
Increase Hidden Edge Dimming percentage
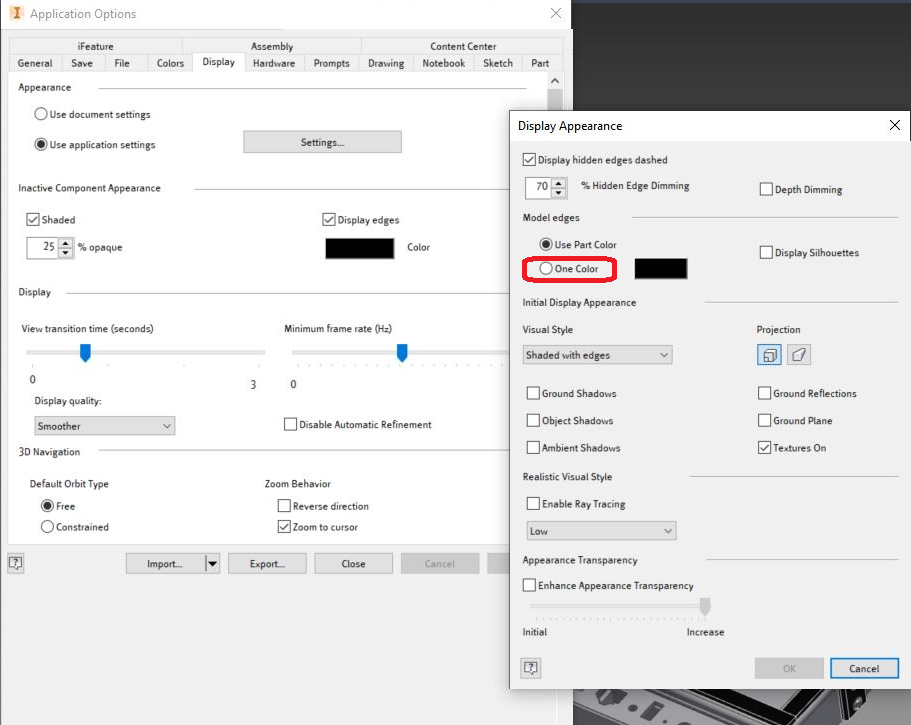pos(558,184)
